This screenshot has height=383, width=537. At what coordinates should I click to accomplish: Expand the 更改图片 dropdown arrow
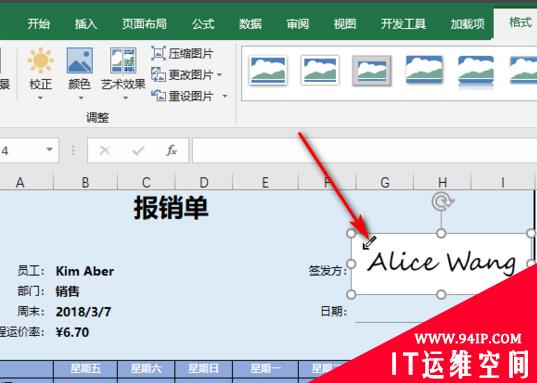click(219, 75)
